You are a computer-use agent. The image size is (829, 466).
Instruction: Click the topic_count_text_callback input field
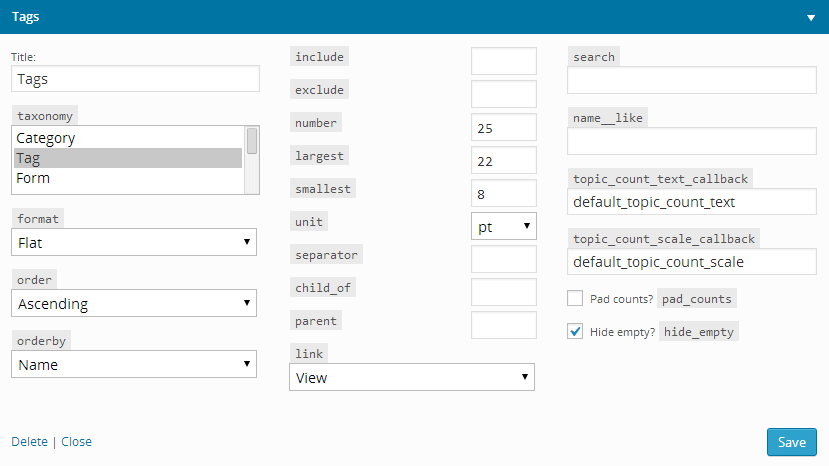coord(692,202)
